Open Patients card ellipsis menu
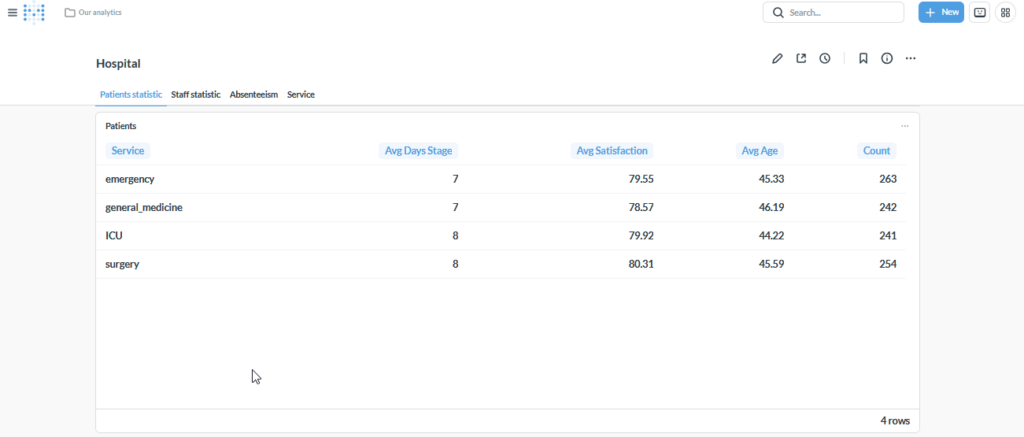The image size is (1024, 437). point(904,126)
